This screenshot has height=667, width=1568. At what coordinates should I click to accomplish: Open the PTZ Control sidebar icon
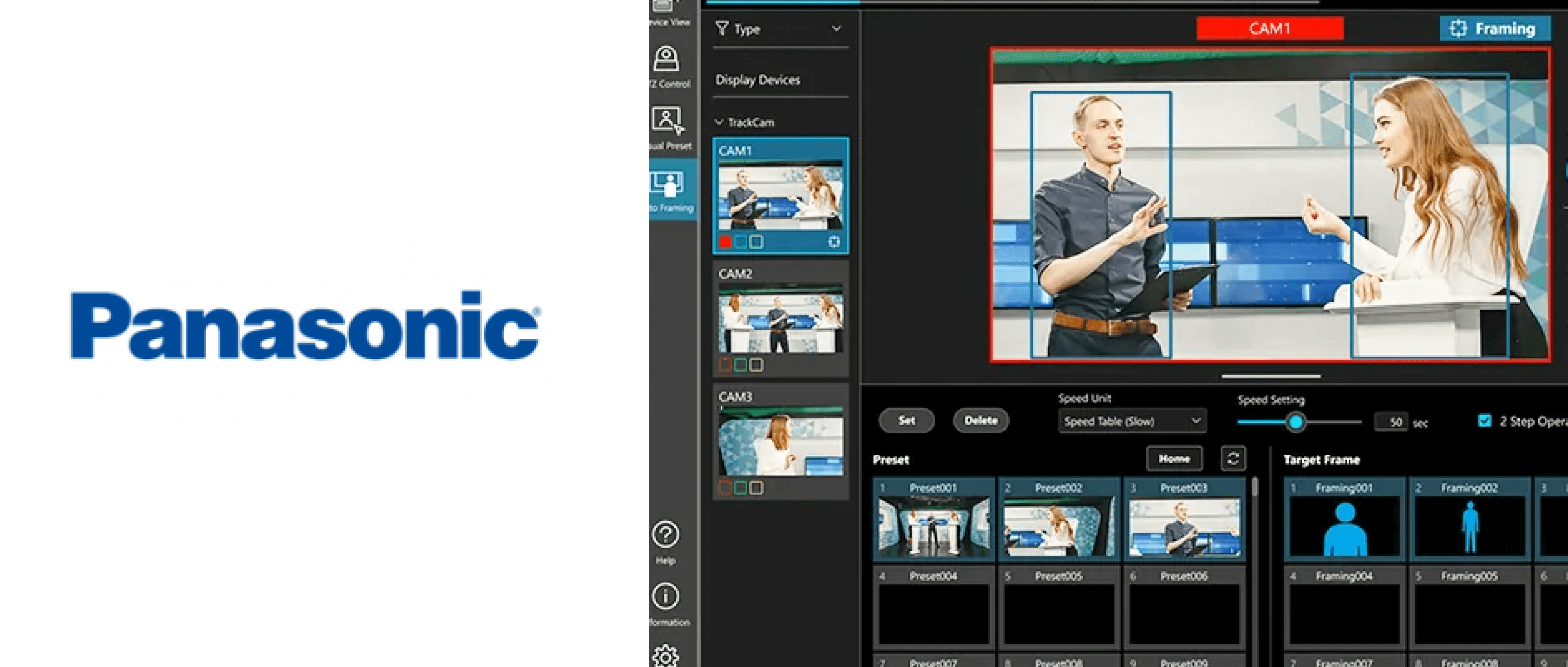[x=666, y=59]
